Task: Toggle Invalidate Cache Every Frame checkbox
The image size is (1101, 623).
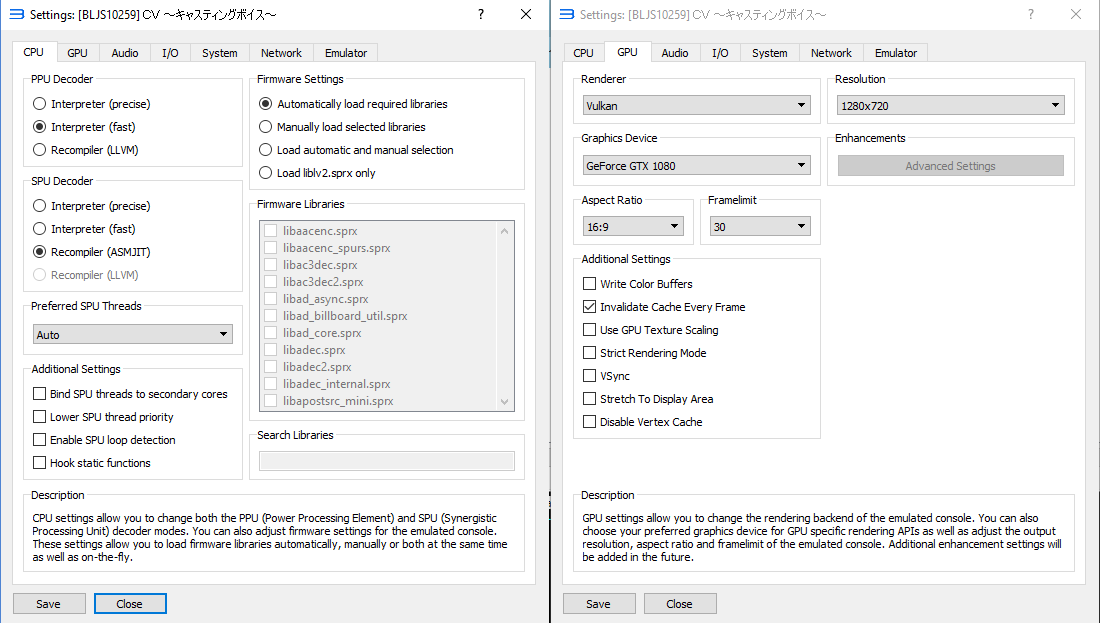Action: click(590, 307)
